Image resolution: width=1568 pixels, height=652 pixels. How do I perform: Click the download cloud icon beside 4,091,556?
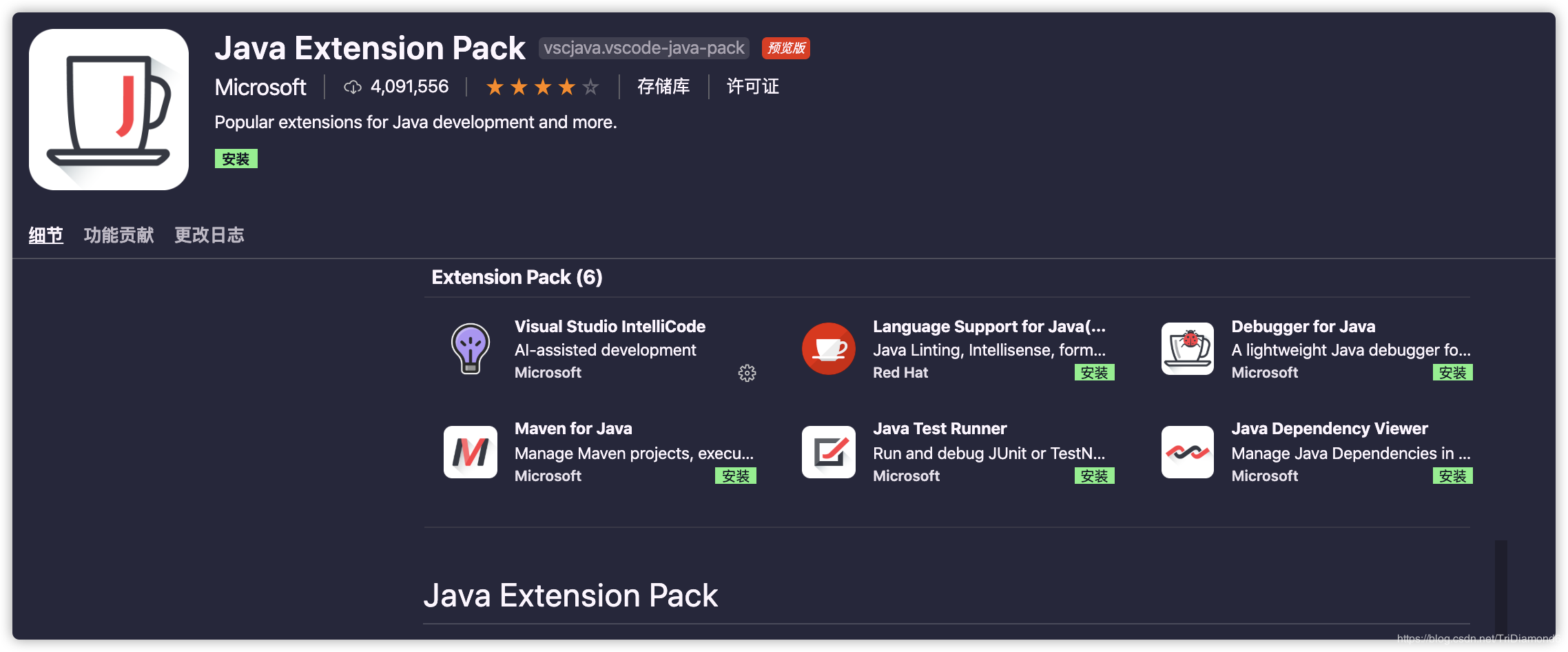tap(353, 87)
